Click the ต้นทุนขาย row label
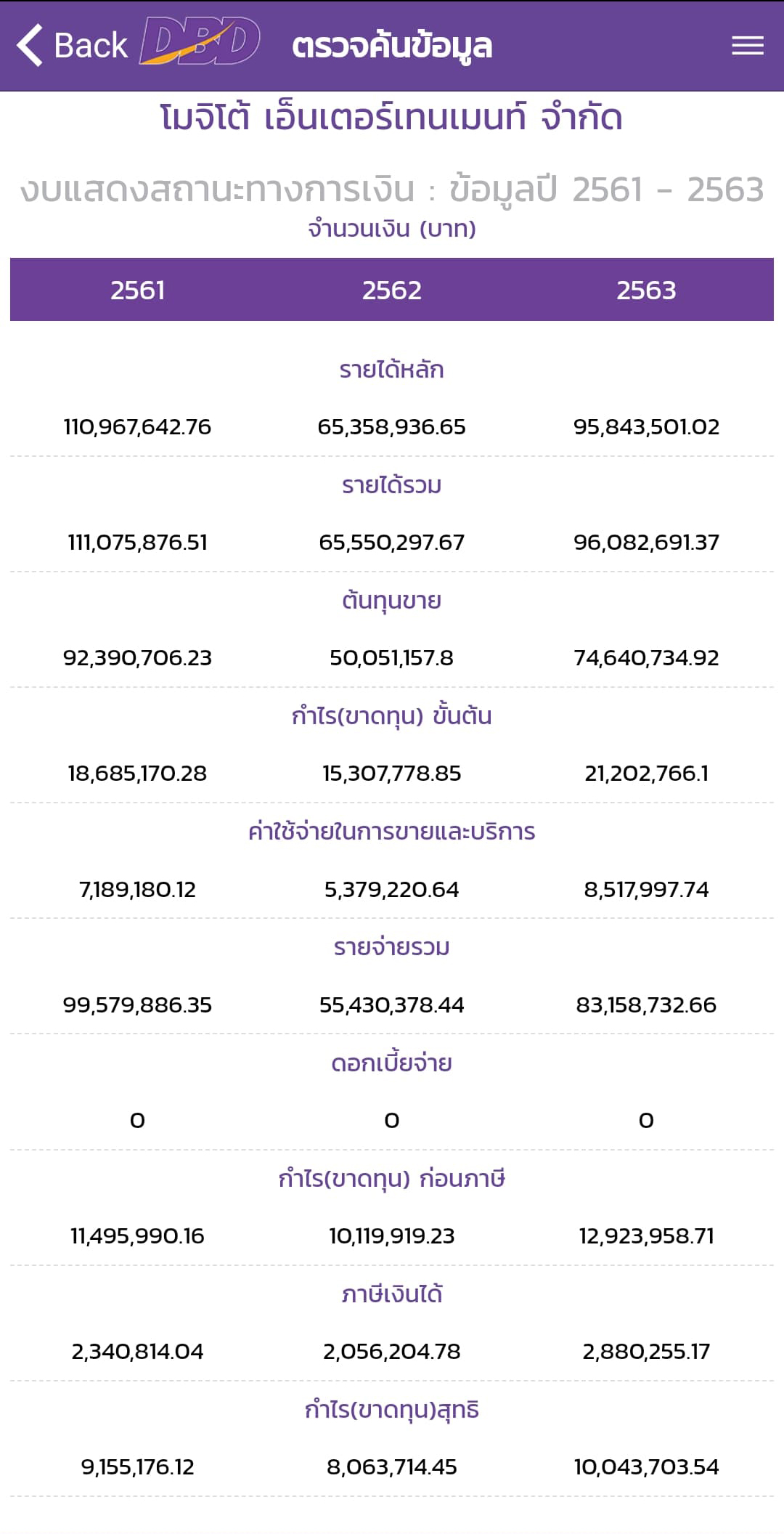 click(x=392, y=601)
